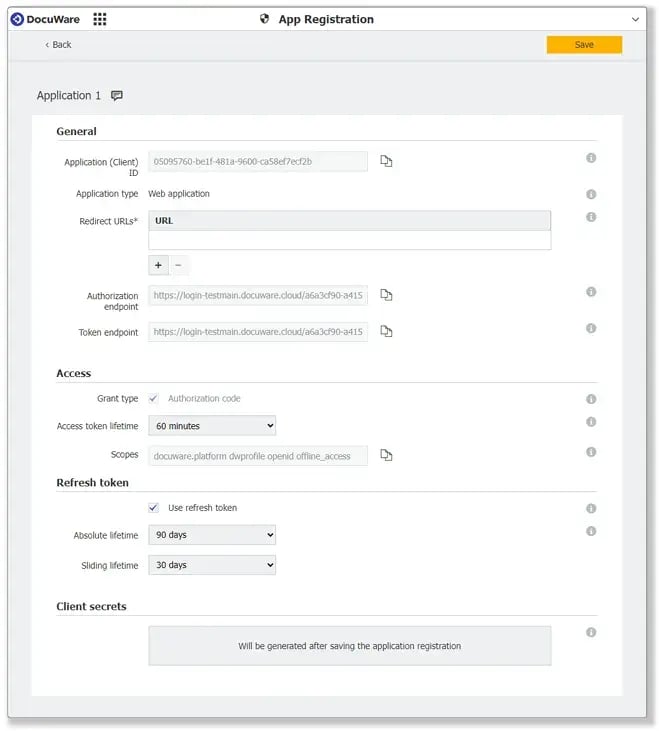Click the Authorization endpoint field
Screen dimensions: 659x731
tap(258, 295)
